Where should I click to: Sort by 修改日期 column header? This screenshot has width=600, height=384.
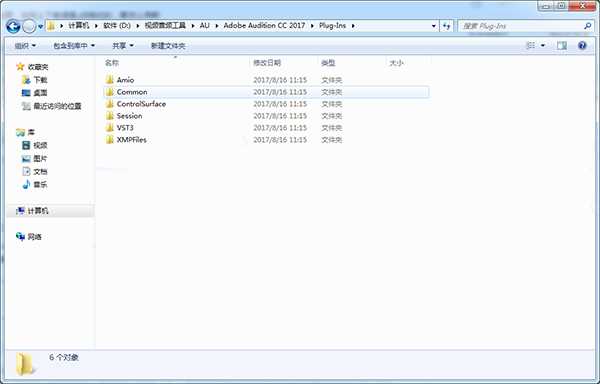click(267, 63)
